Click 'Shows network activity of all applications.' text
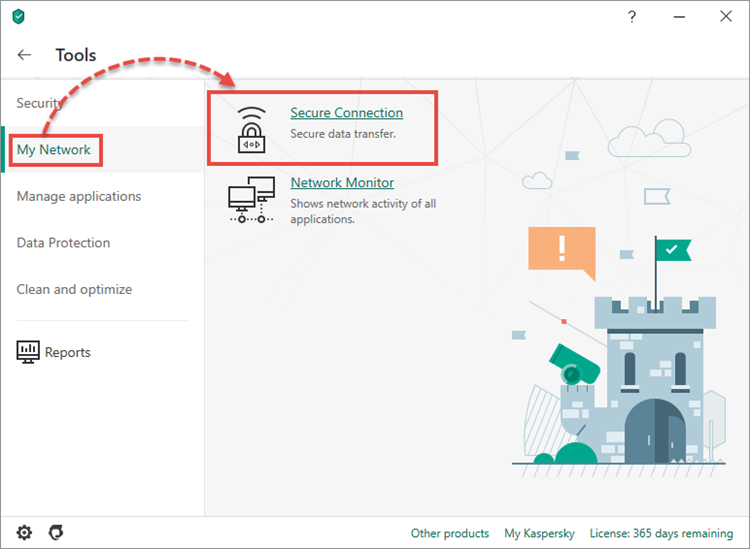 [363, 211]
